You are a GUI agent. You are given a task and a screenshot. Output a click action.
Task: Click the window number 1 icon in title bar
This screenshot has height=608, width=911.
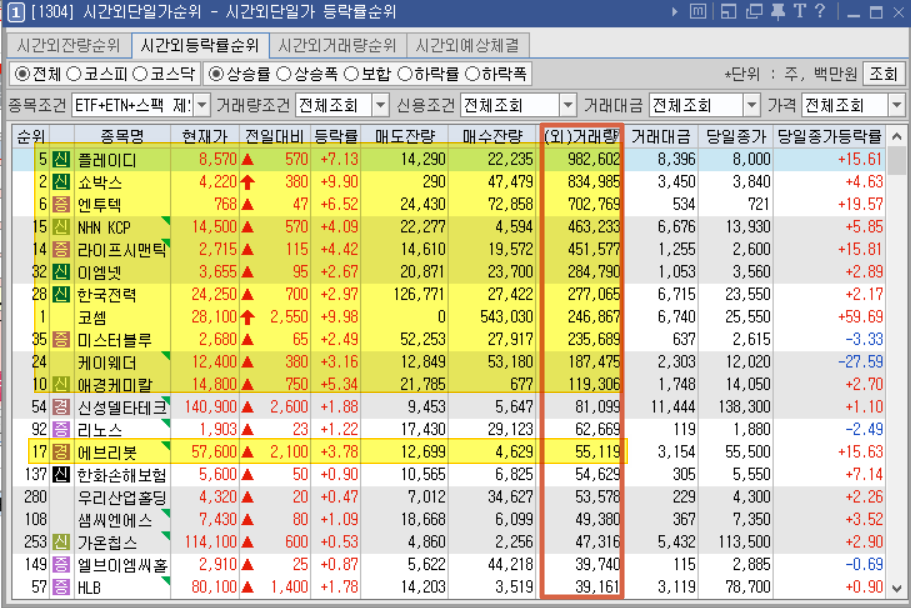click(x=16, y=12)
